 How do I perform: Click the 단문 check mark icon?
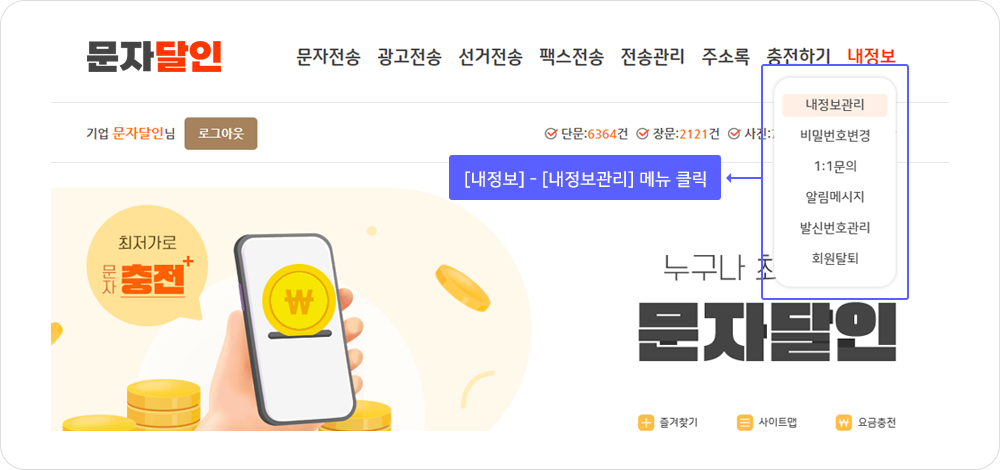(550, 134)
